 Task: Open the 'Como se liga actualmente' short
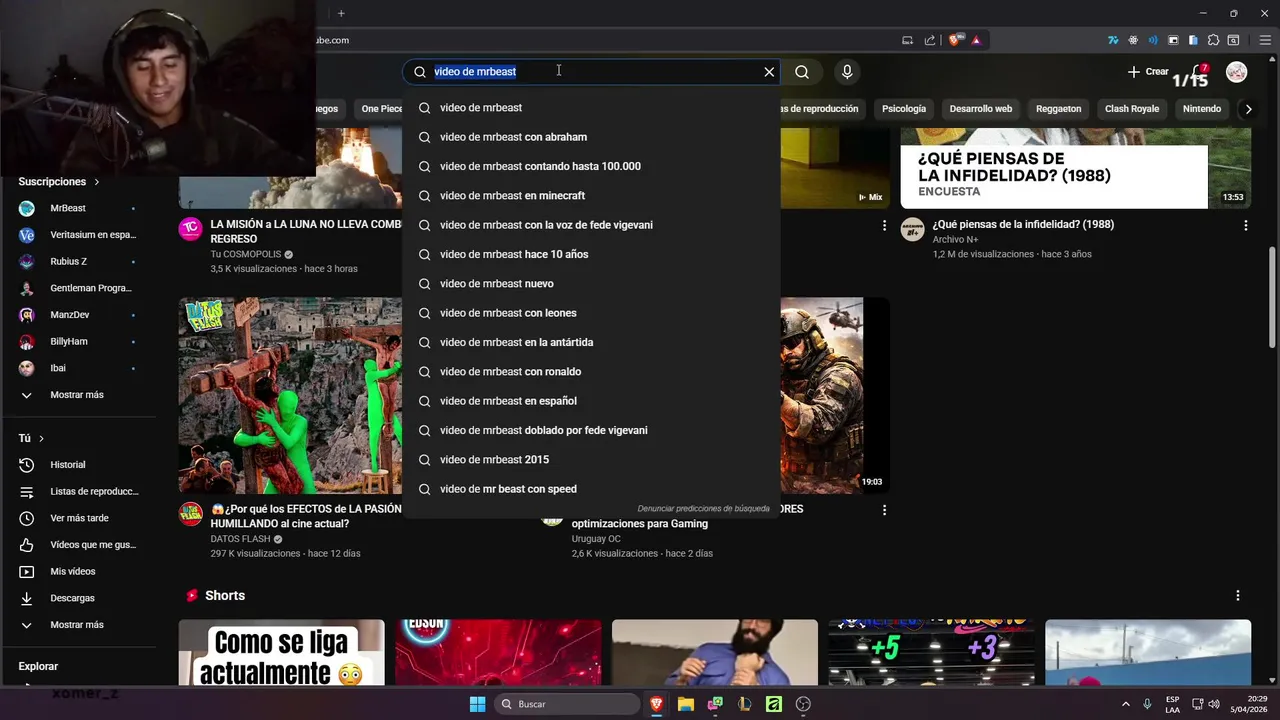281,652
